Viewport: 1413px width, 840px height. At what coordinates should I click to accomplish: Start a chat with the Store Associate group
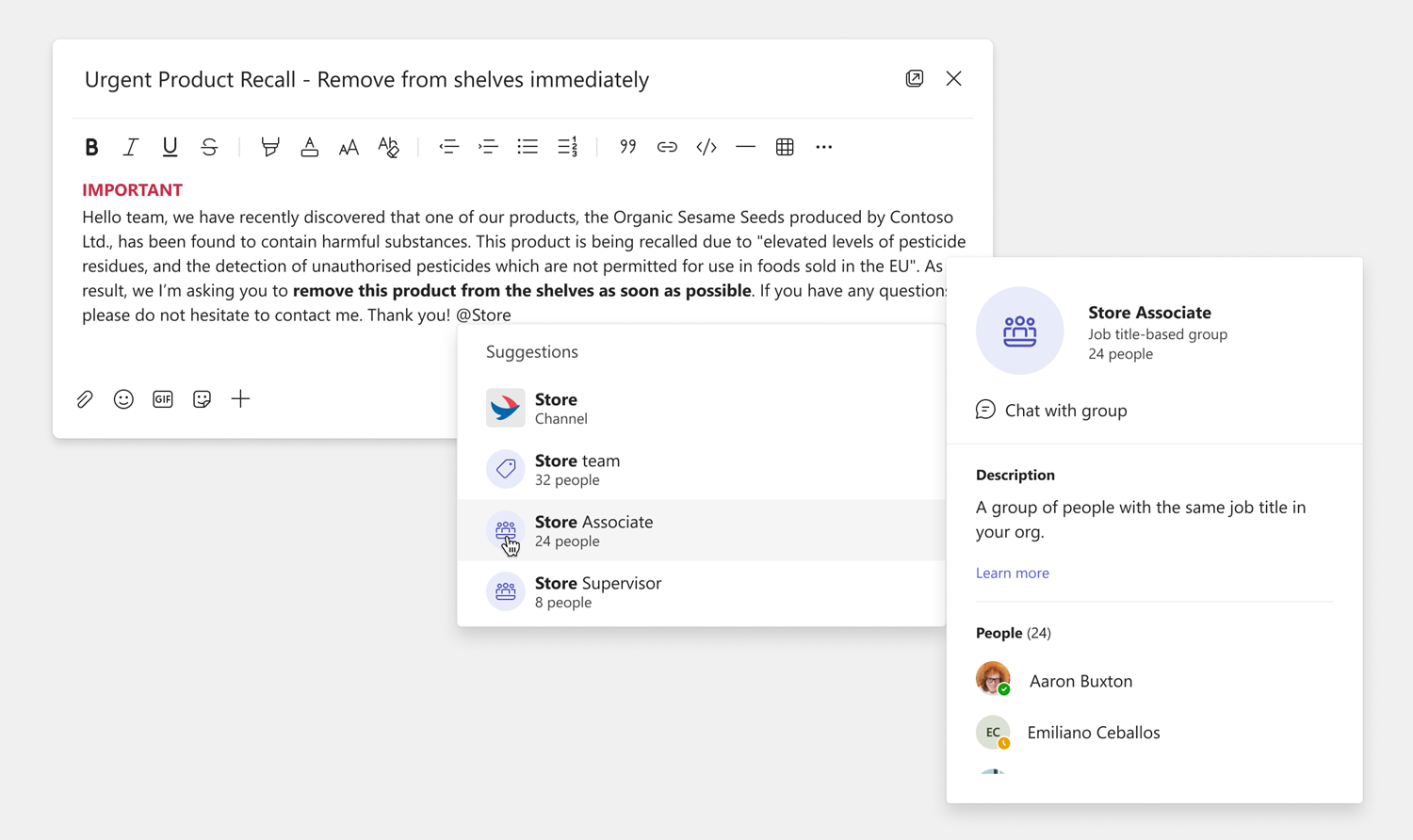point(1051,410)
